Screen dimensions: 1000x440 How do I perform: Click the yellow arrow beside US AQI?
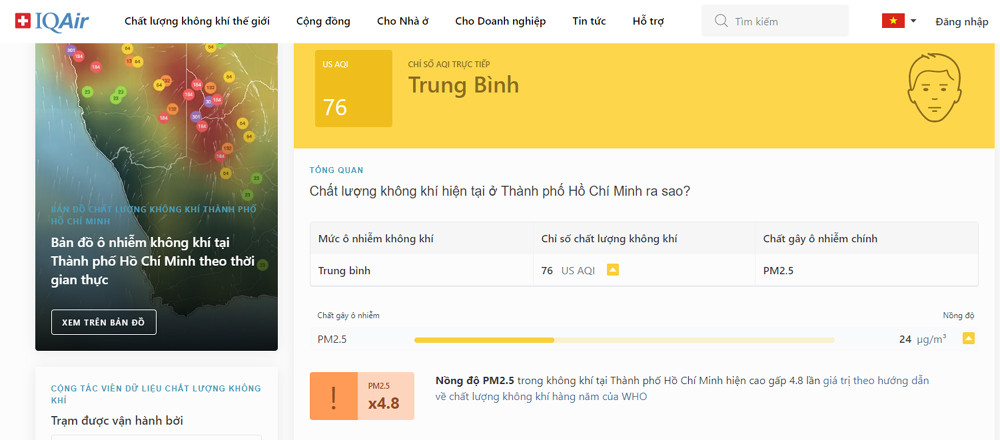[x=613, y=270]
